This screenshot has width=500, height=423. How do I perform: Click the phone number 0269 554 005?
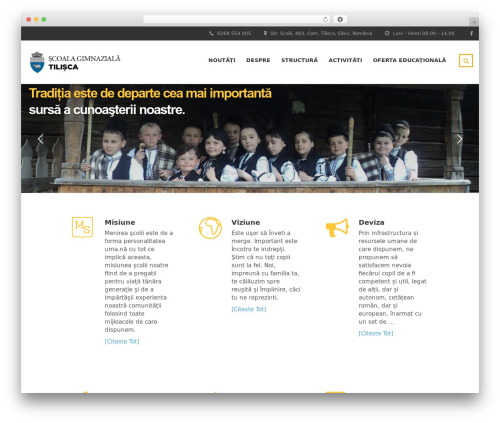coord(234,33)
